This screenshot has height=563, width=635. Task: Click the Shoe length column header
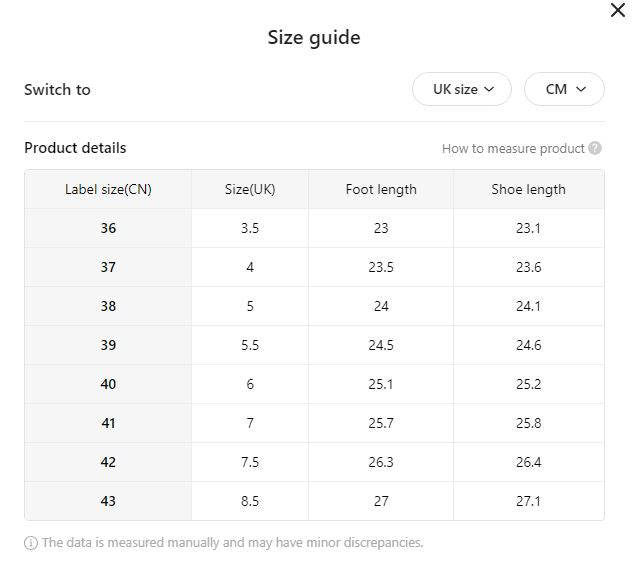528,189
